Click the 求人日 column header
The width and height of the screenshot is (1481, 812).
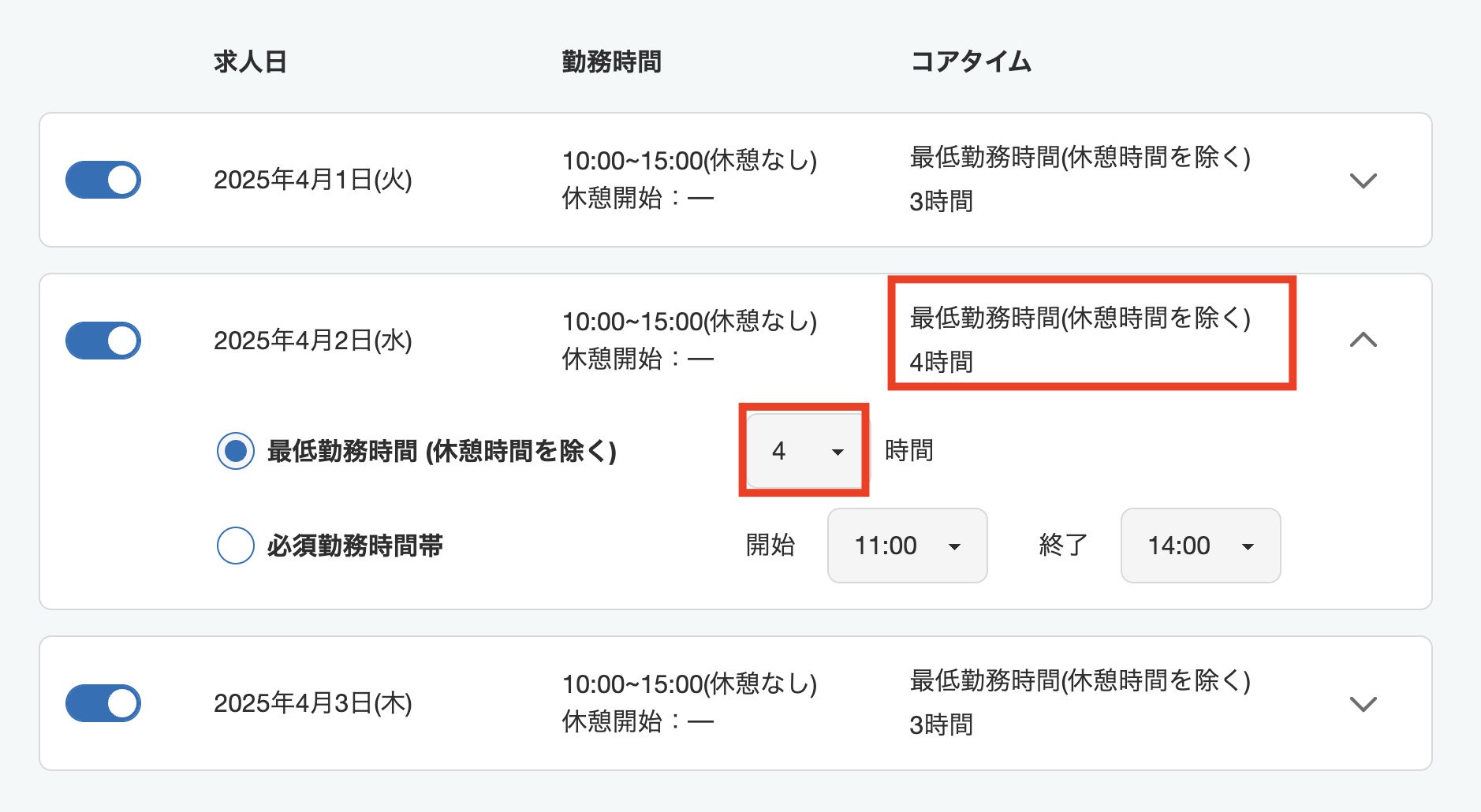(x=249, y=61)
